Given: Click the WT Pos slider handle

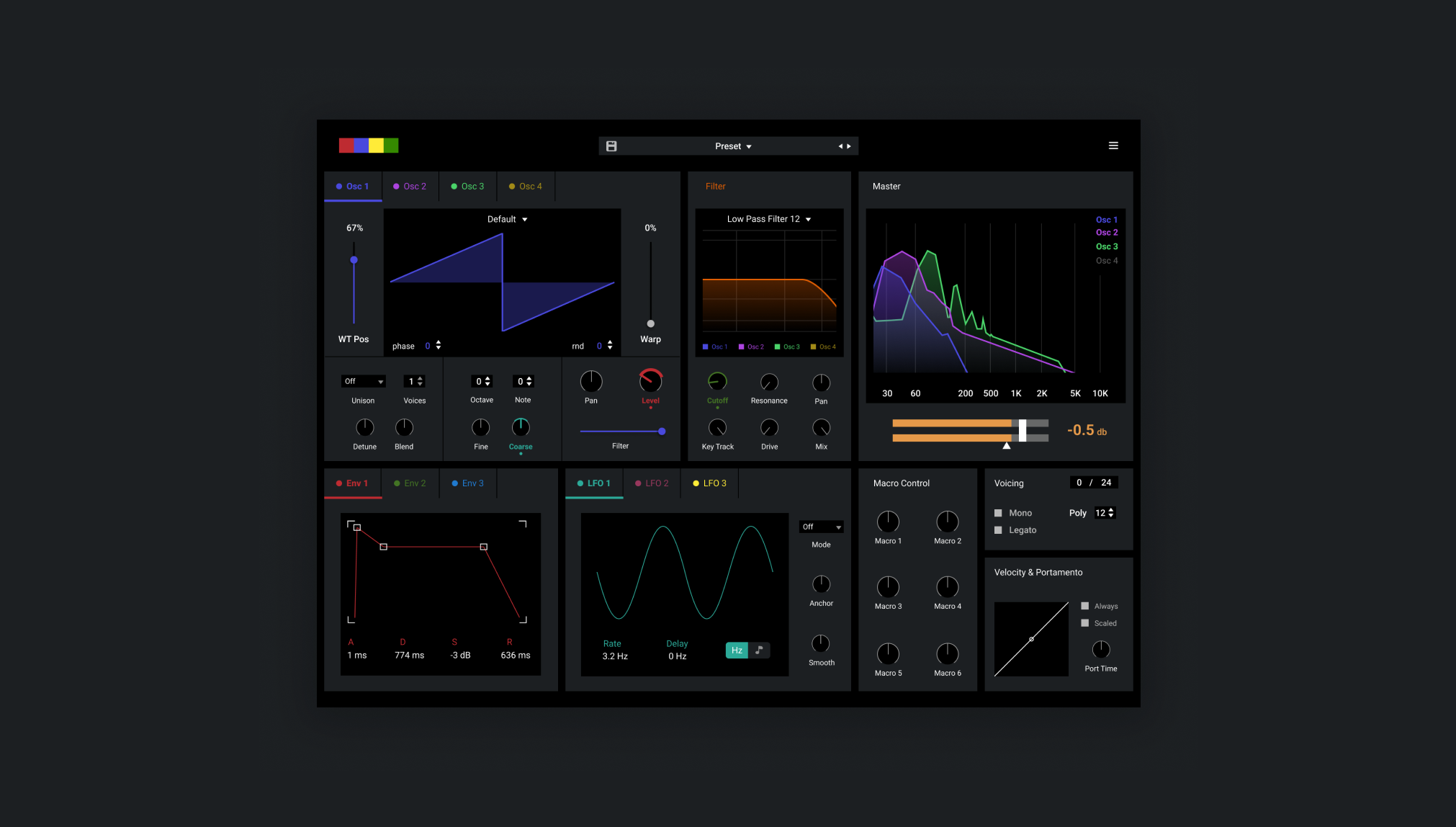Looking at the screenshot, I should (354, 260).
